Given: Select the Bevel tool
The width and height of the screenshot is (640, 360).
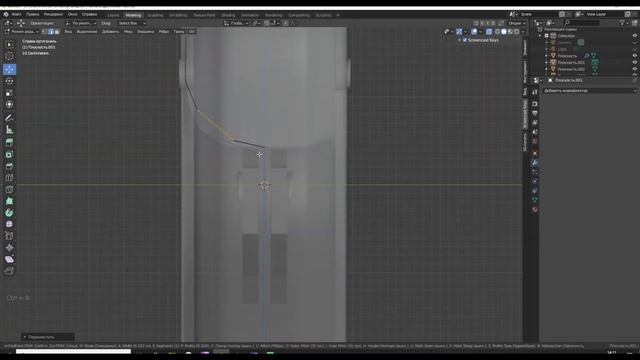Looking at the screenshot, I should click(x=9, y=166).
